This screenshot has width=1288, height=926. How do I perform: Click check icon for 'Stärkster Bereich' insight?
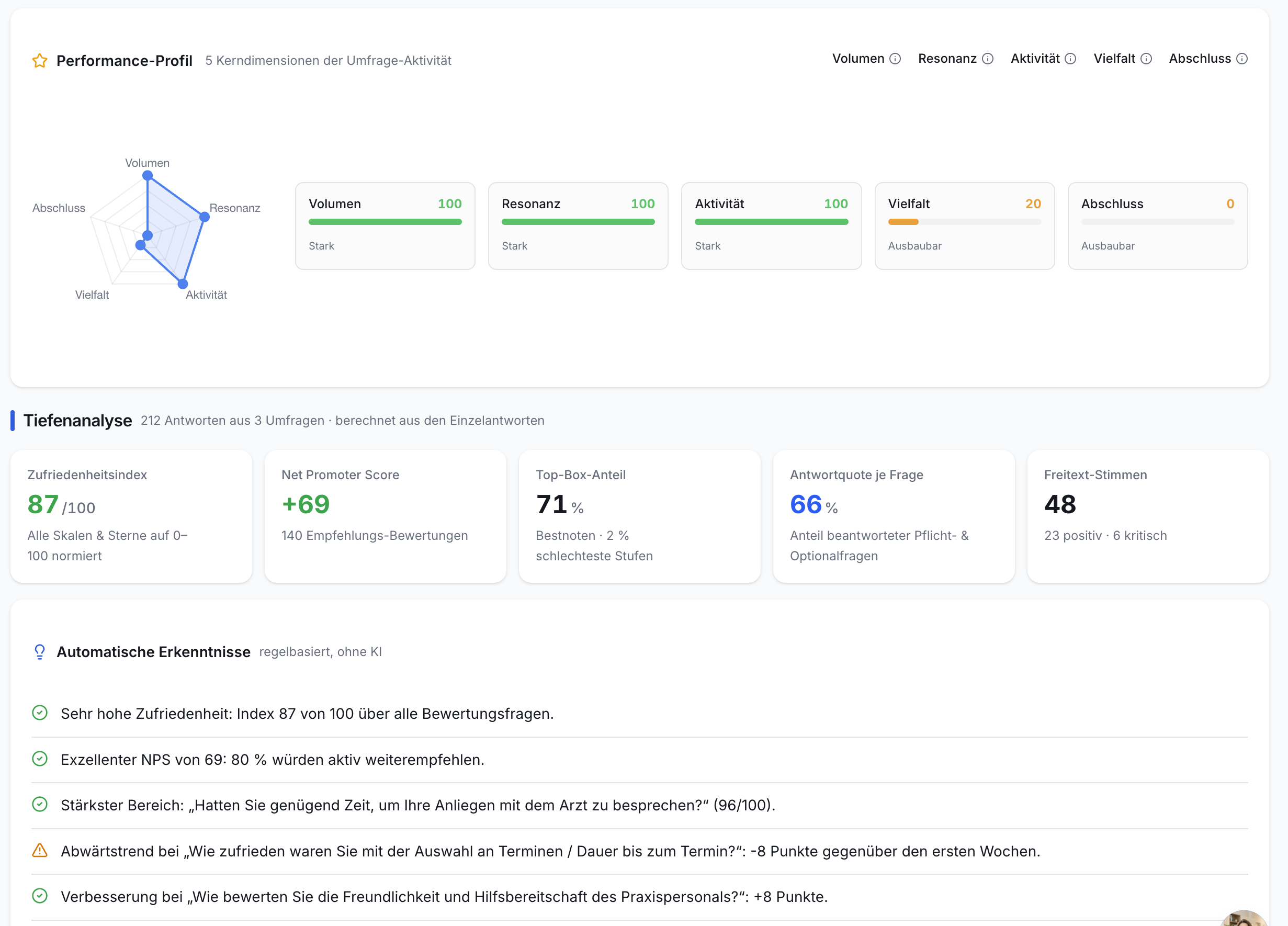[40, 804]
